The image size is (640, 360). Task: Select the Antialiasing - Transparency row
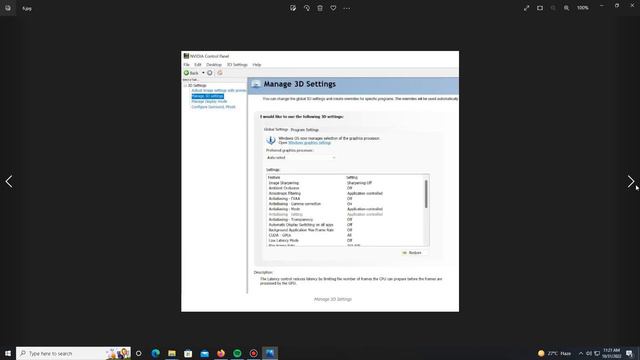click(346, 220)
